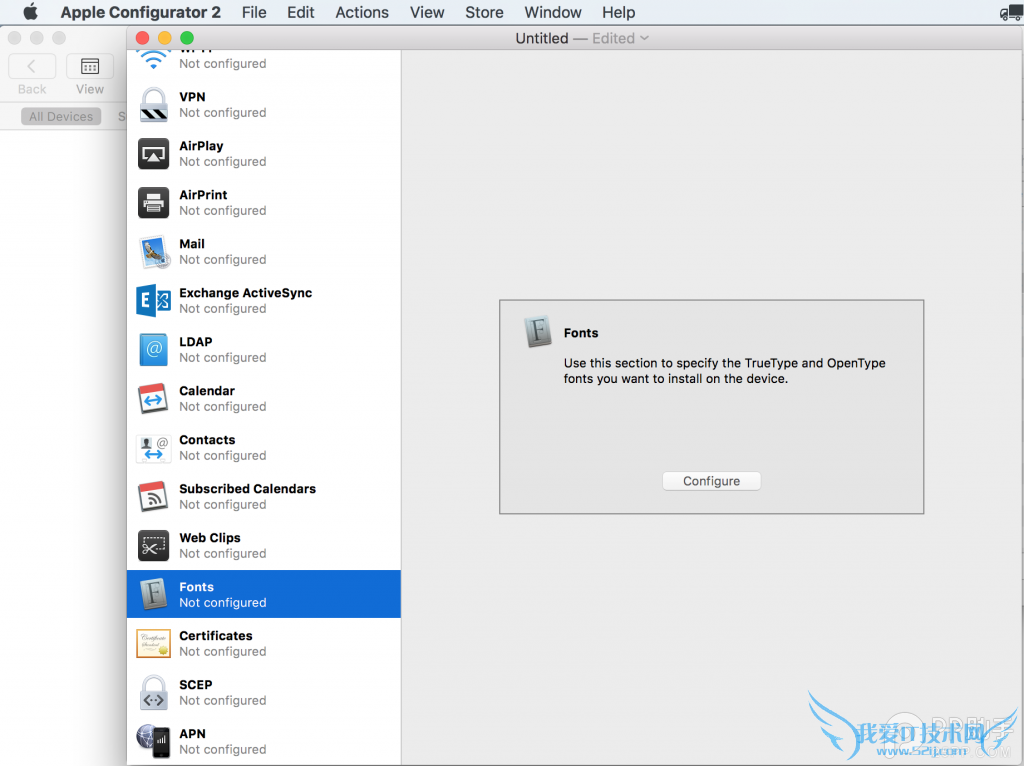The width and height of the screenshot is (1024, 766).
Task: Select the All Devices filter tab
Action: coord(61,117)
